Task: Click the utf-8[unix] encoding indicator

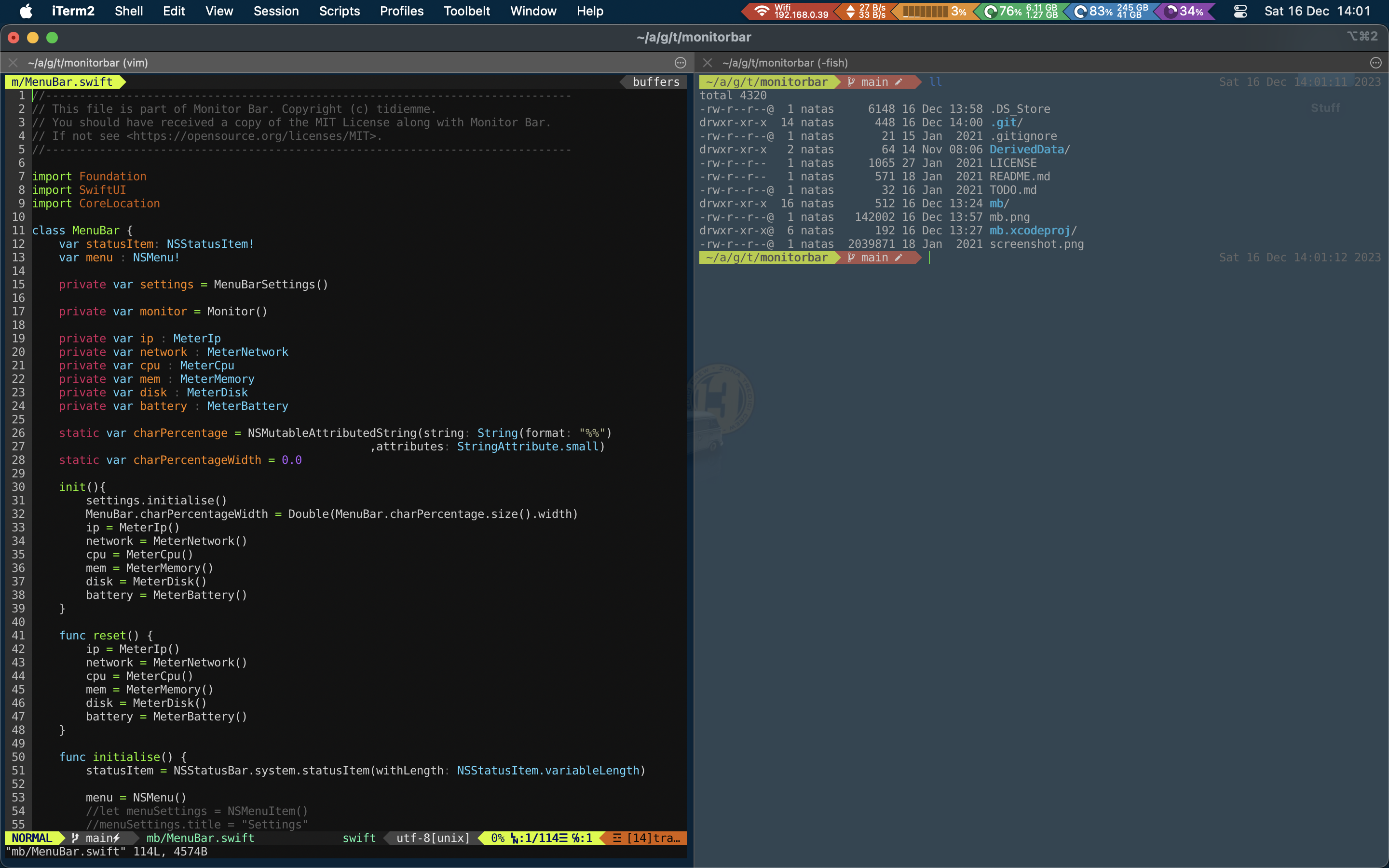Action: coord(433,838)
